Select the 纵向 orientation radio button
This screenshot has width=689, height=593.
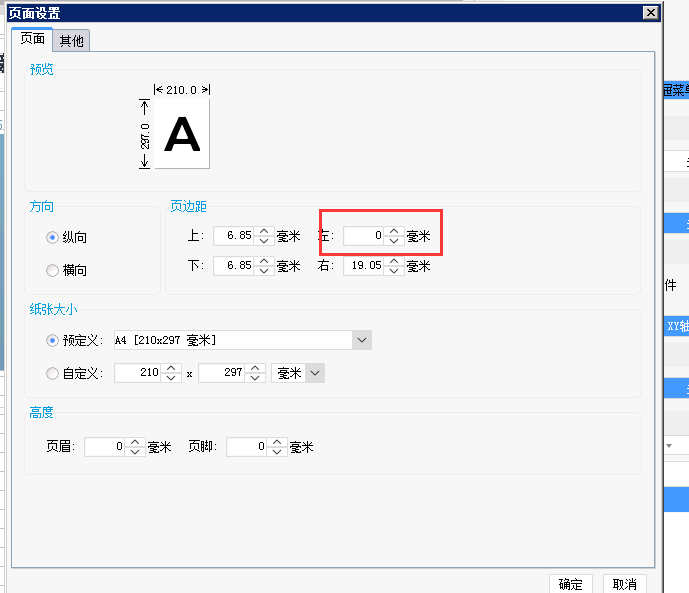click(52, 238)
